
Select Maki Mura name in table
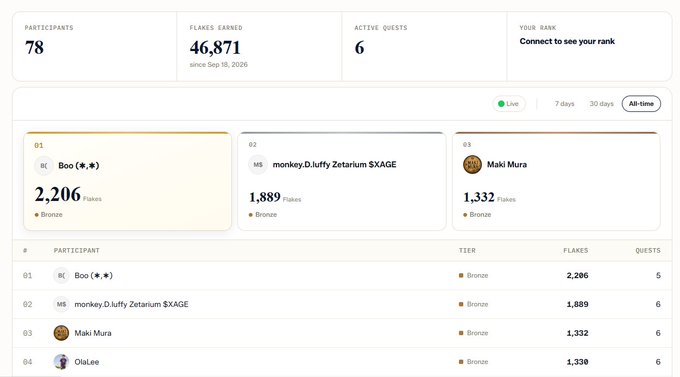(93, 333)
